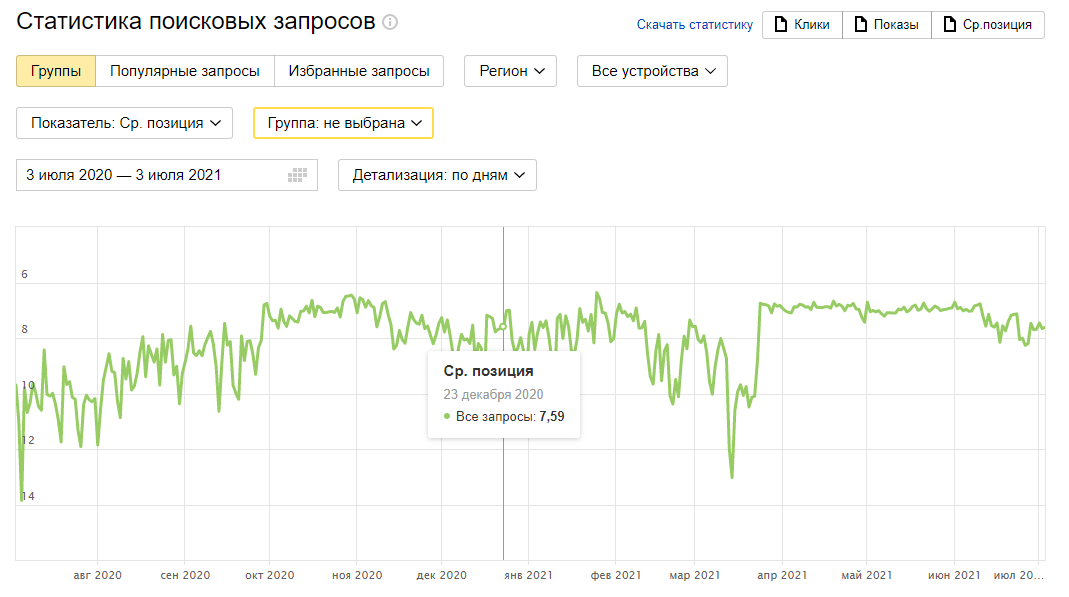Click the highlighted data point on the graph
This screenshot has width=1069, height=597.
pyautogui.click(x=504, y=326)
